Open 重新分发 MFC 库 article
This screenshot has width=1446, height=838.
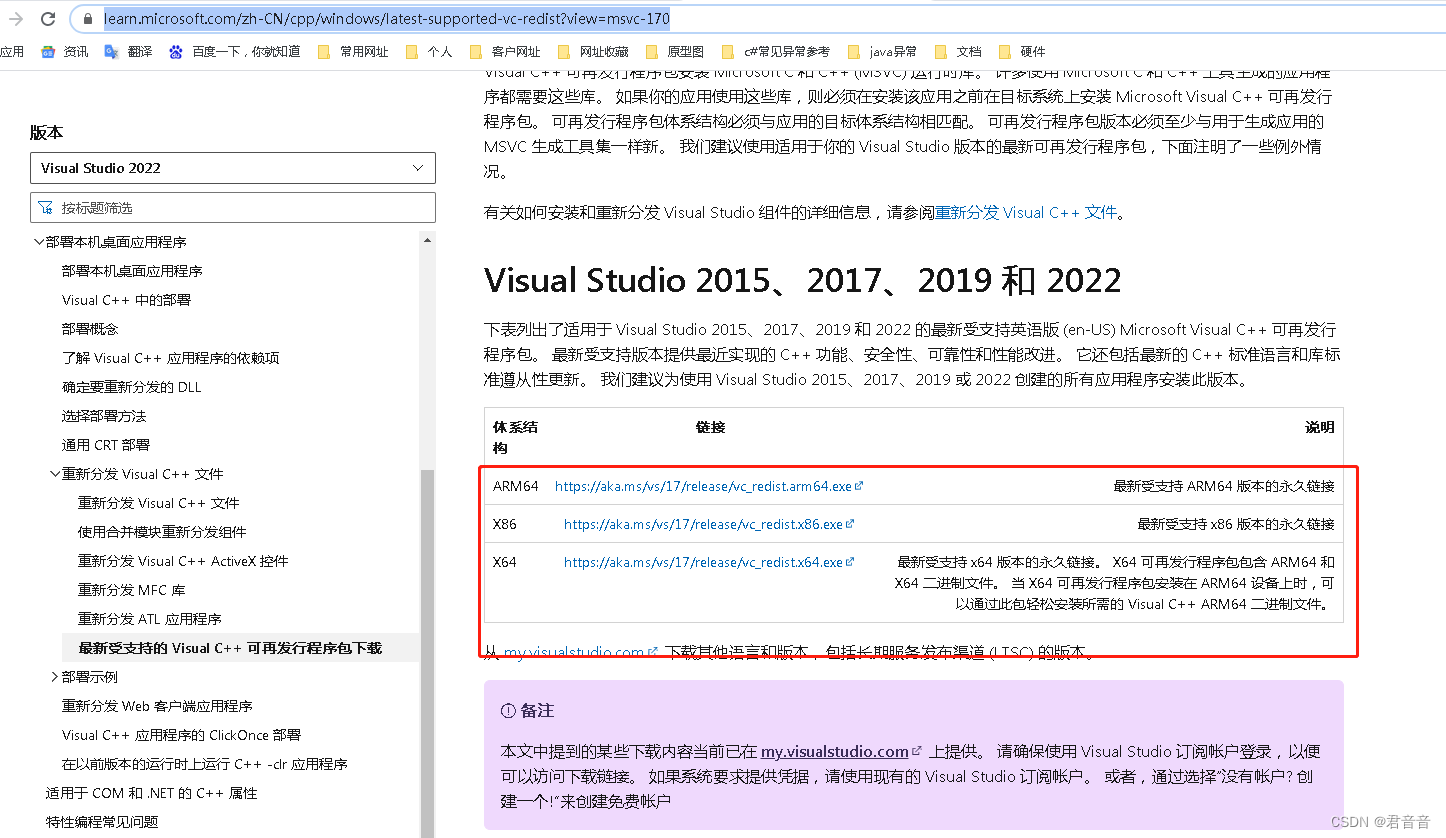pyautogui.click(x=132, y=590)
